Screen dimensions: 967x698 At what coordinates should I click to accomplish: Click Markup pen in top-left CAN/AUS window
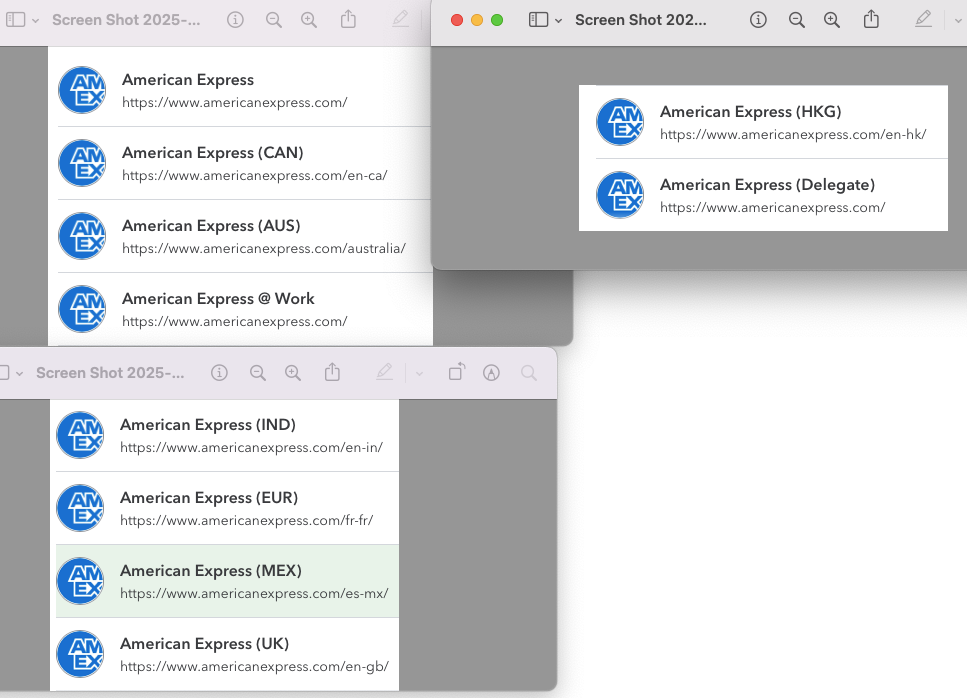(x=400, y=20)
